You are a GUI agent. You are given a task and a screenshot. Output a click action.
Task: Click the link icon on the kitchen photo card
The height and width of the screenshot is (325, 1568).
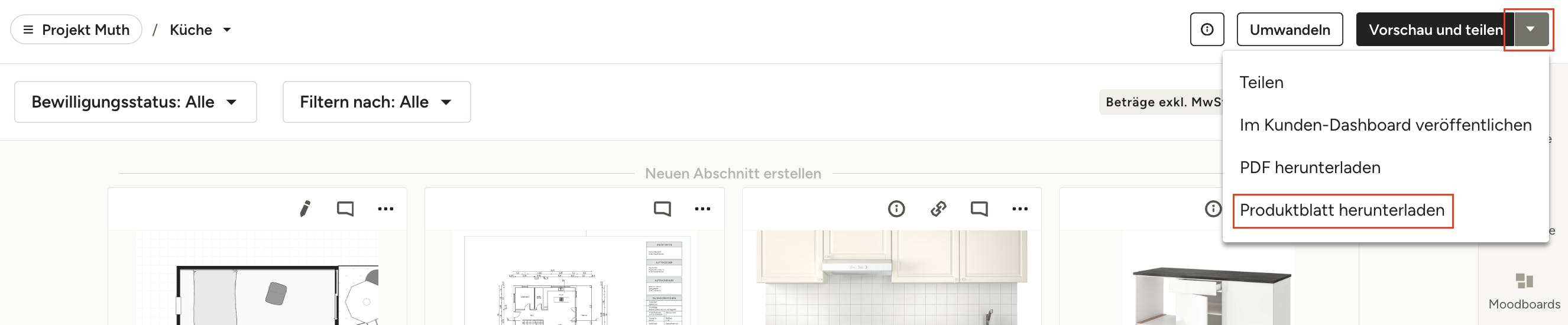pos(938,209)
